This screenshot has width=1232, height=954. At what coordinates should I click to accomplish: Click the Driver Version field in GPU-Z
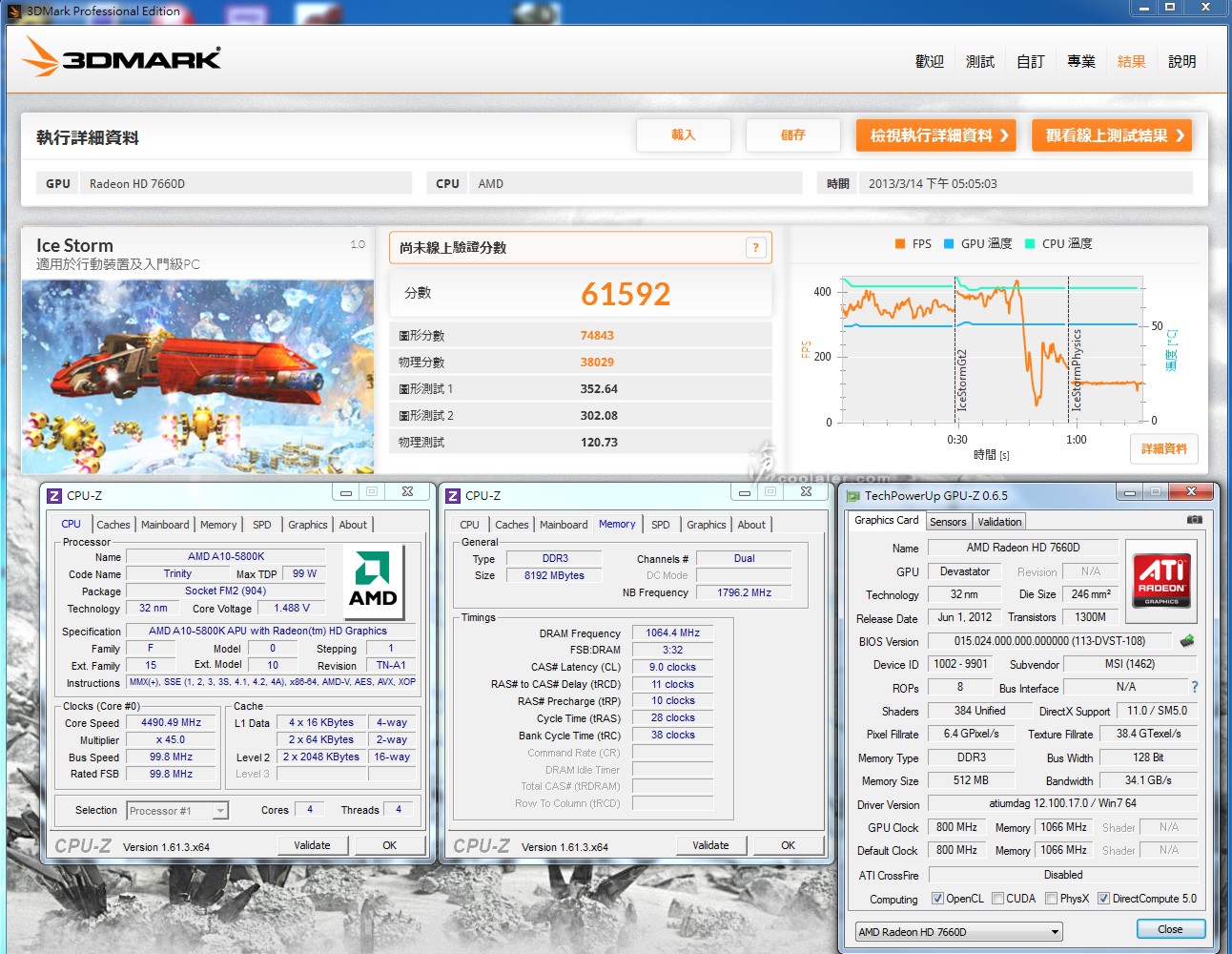click(1062, 803)
